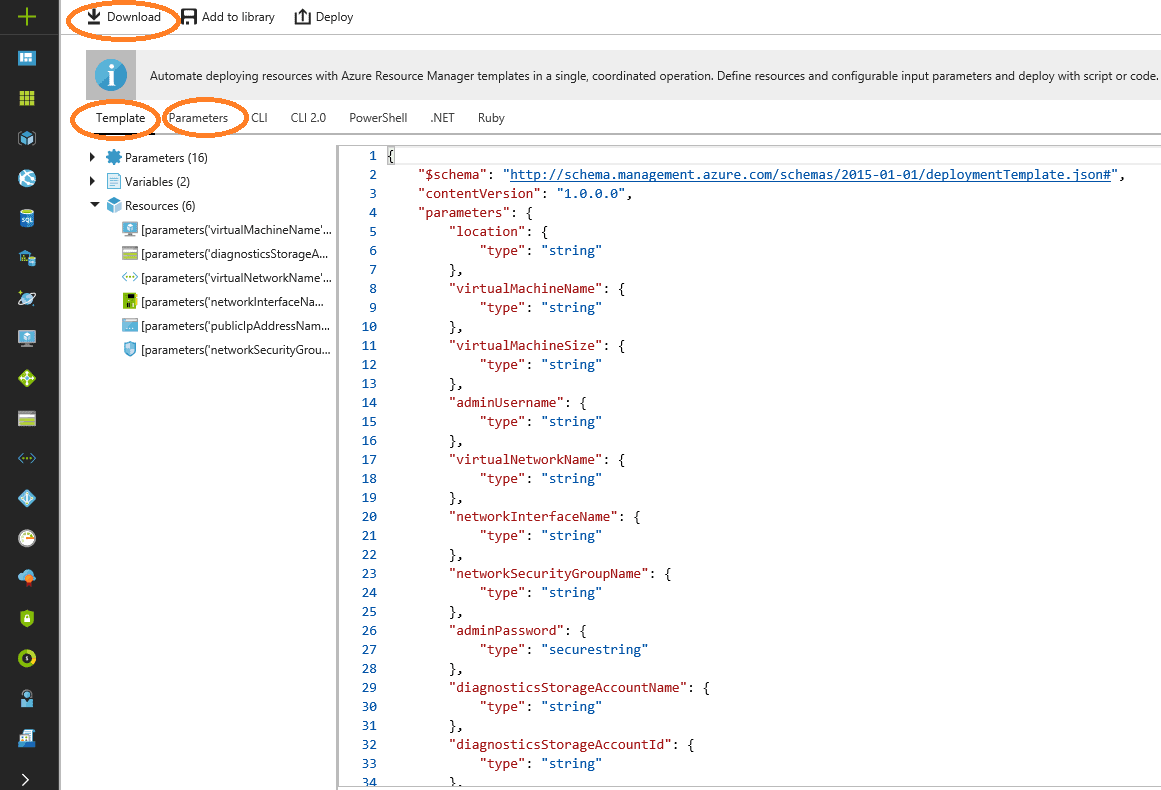Switch to the PowerShell tab
Screen dimensions: 1161x790
click(378, 118)
